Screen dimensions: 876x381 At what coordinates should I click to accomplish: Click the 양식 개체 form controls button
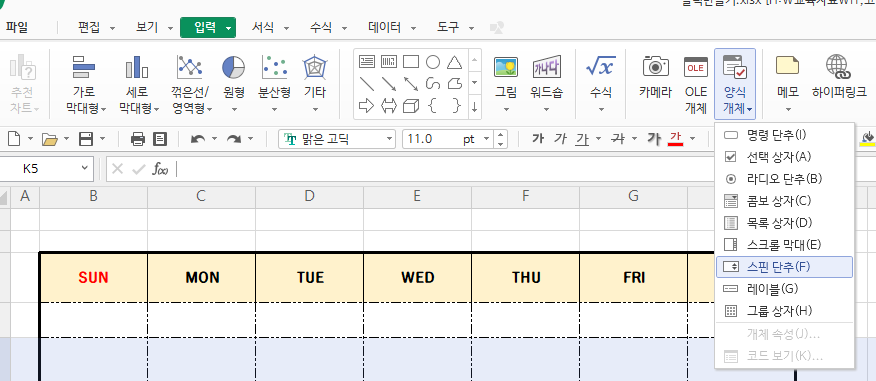coord(735,84)
